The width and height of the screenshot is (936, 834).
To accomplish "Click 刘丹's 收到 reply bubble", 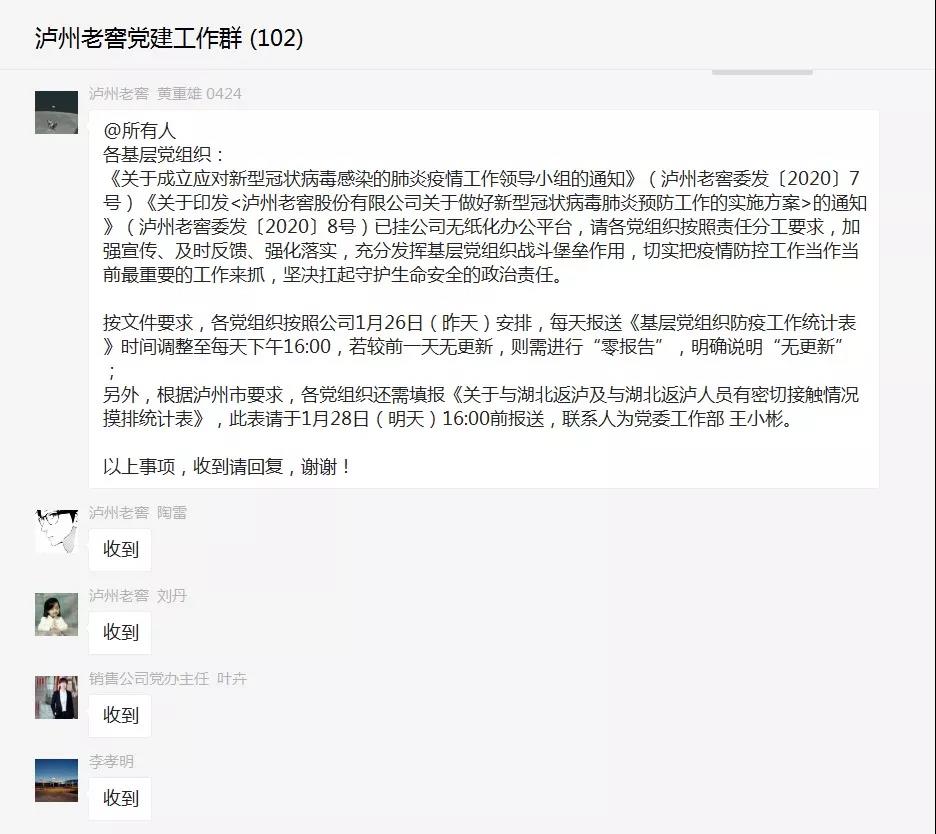I will coord(120,632).
